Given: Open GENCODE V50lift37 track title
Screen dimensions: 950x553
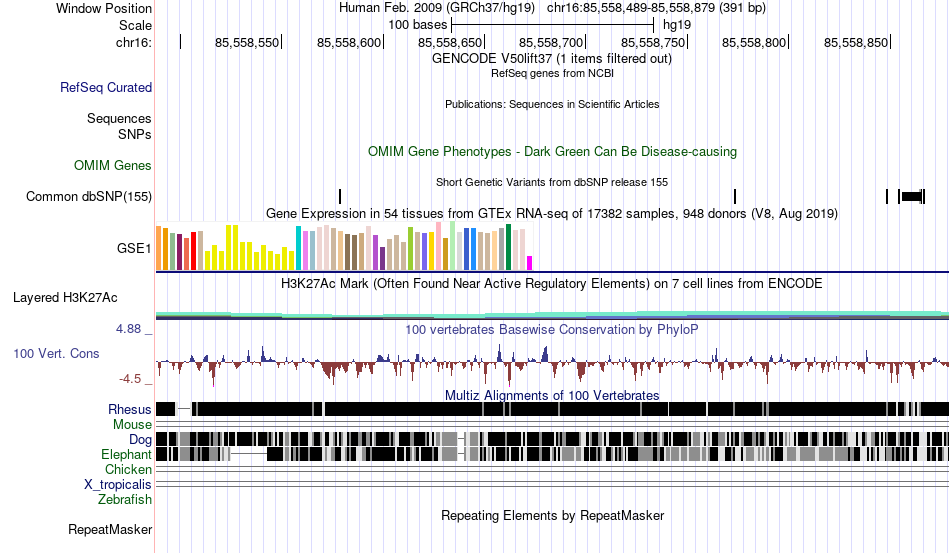Looking at the screenshot, I should tap(552, 59).
